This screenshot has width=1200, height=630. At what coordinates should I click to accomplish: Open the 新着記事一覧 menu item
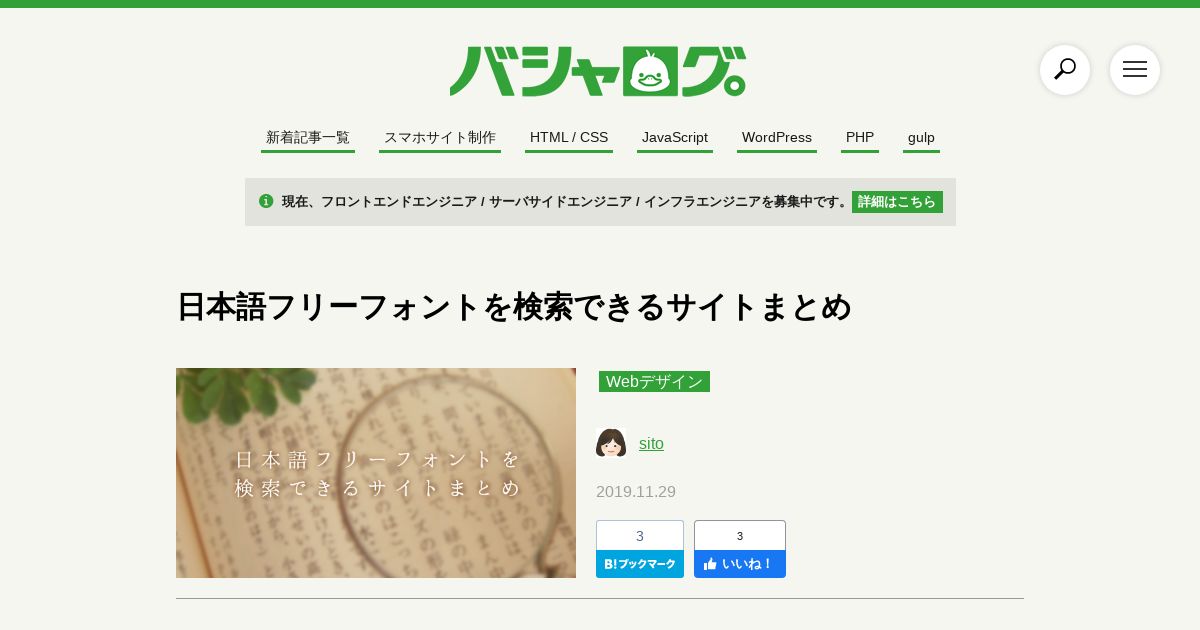[308, 138]
